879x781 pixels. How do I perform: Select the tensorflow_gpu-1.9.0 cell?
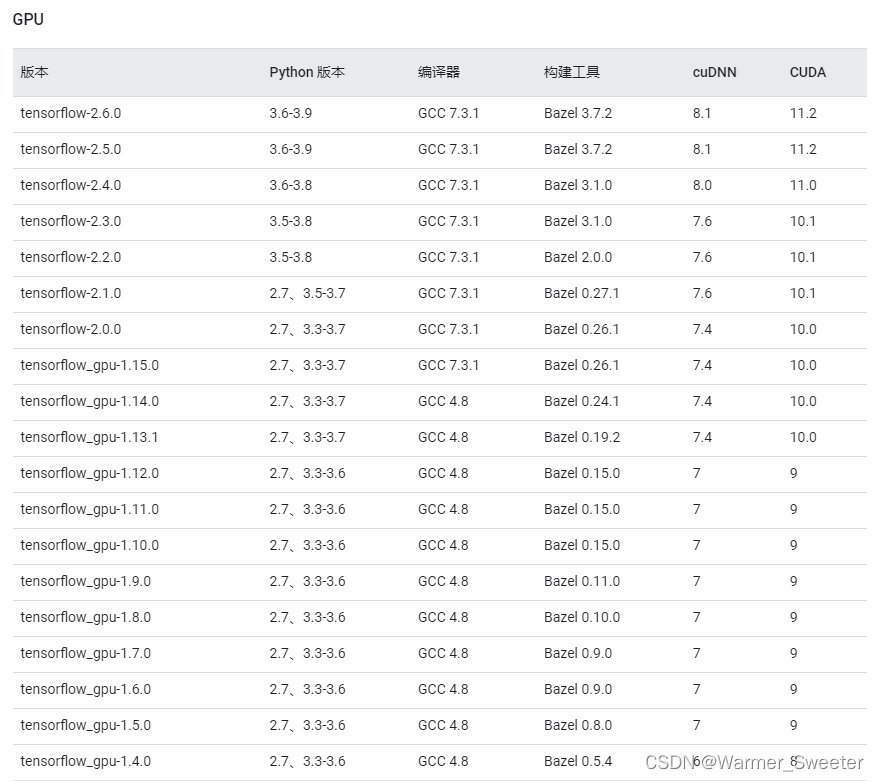pos(86,581)
